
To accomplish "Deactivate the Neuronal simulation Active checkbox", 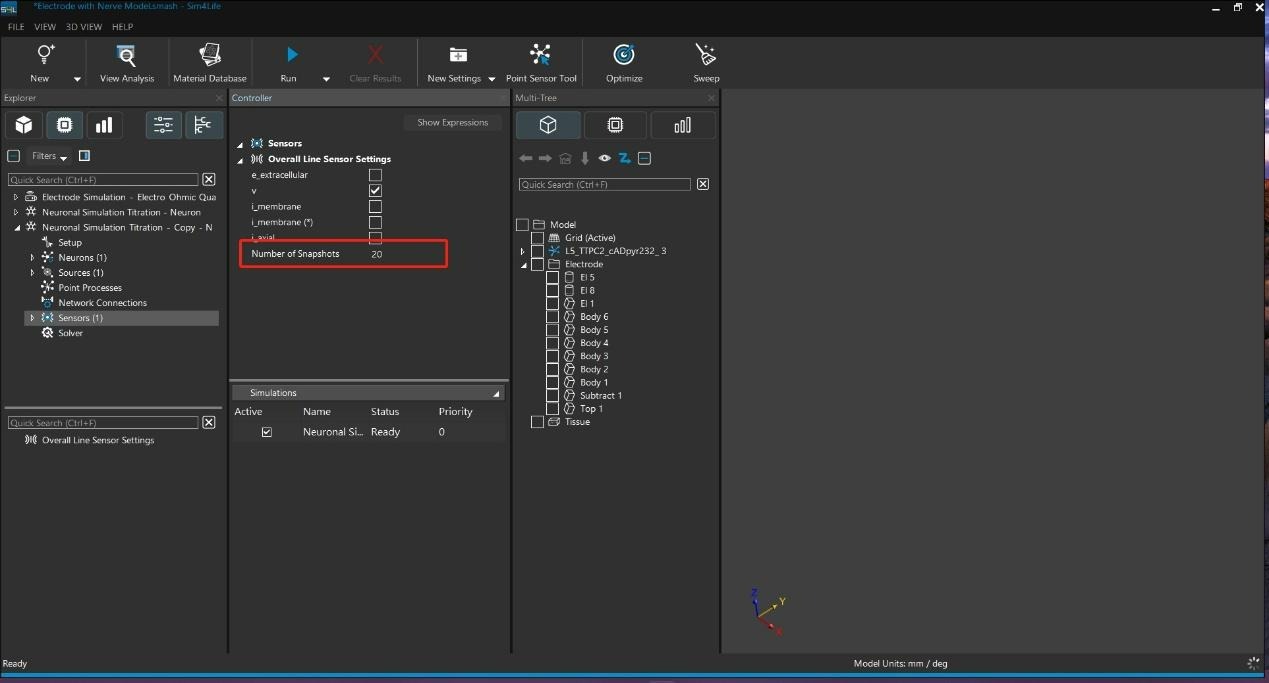I will (267, 432).
